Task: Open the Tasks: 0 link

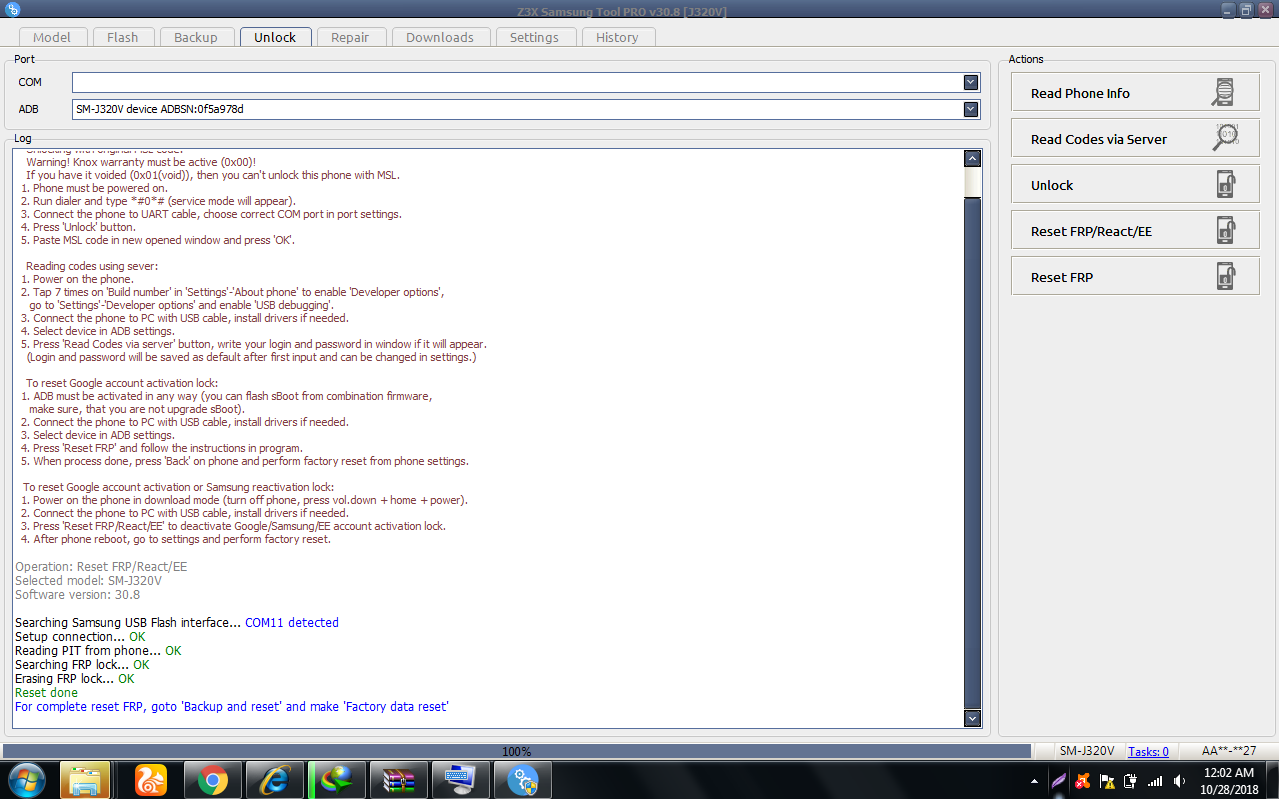Action: (x=1148, y=751)
